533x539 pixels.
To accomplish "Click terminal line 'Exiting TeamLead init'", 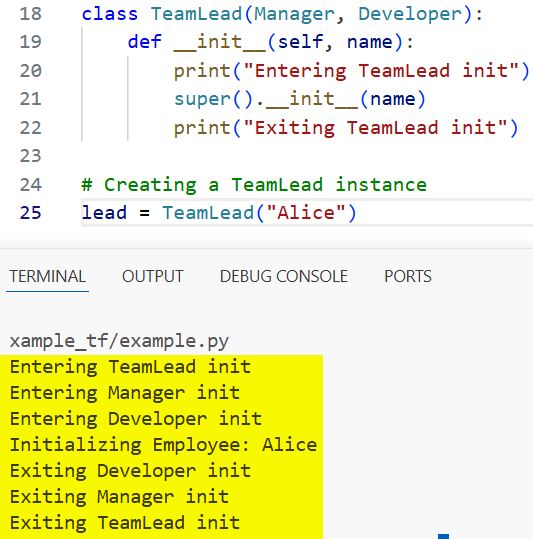I will click(x=125, y=523).
